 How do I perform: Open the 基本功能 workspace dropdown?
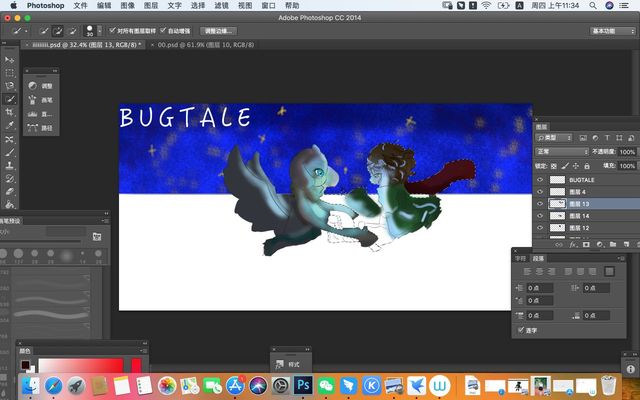tap(612, 31)
